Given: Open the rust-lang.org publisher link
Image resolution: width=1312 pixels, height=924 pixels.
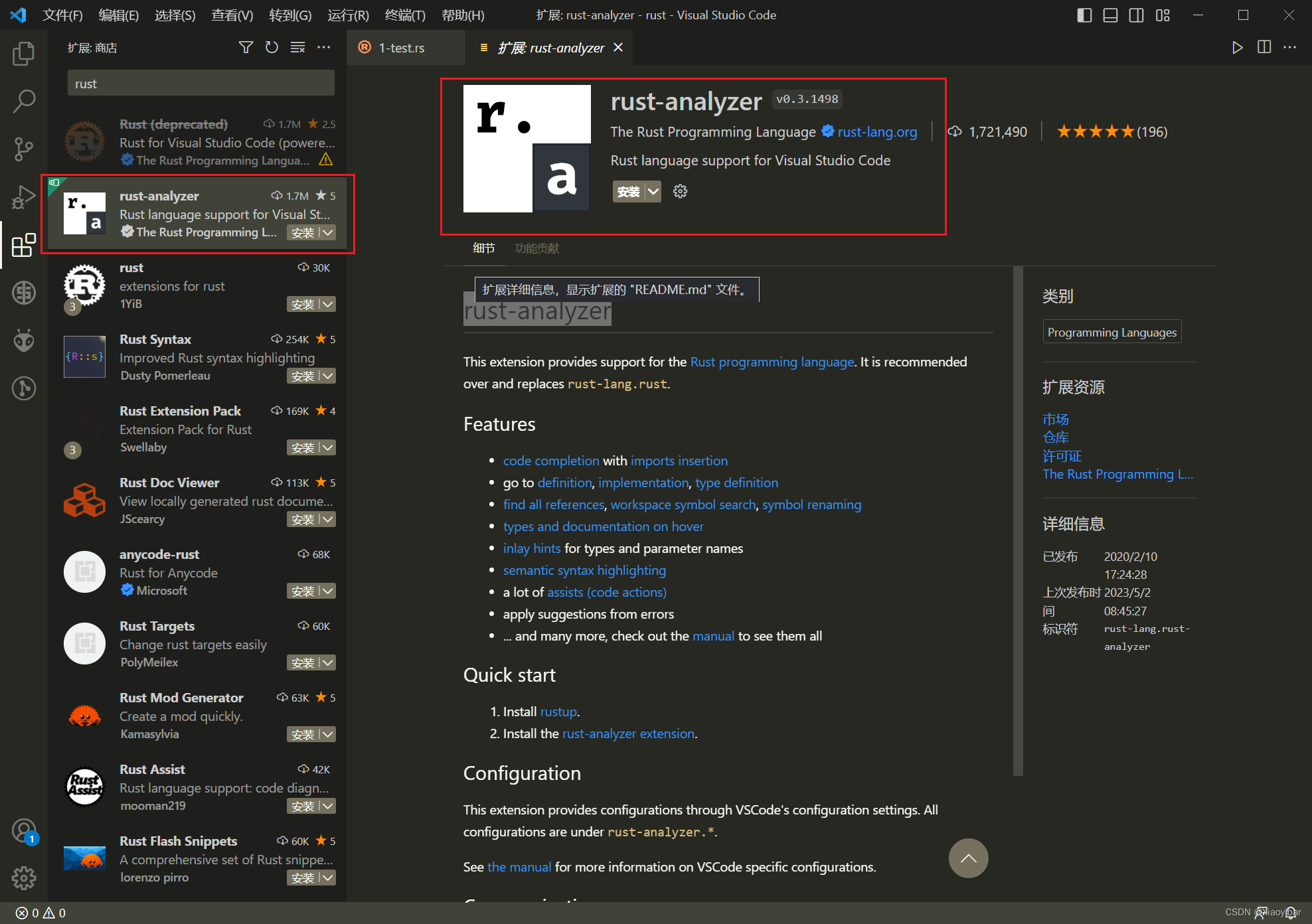Looking at the screenshot, I should pos(877,131).
